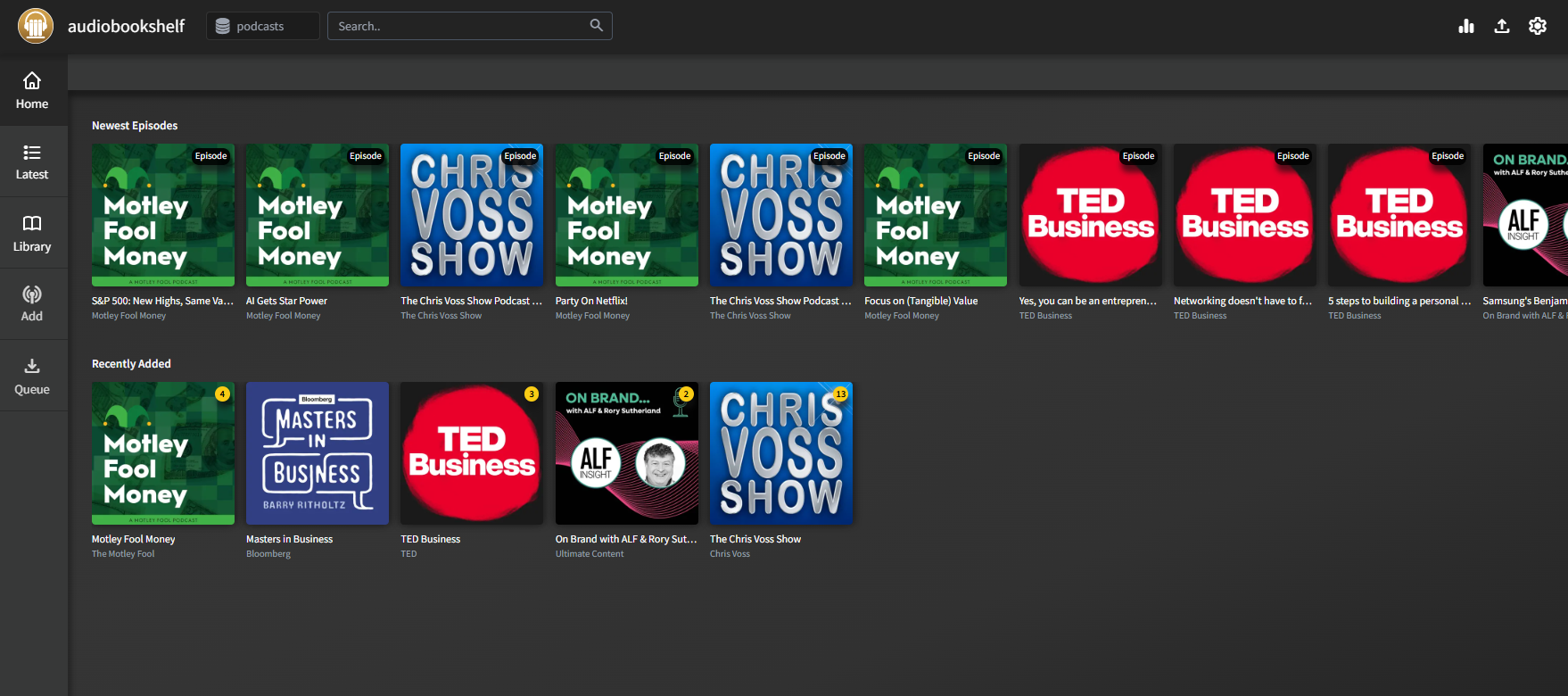
Task: Click 'Networking doesn't have to f...' title
Action: pos(1242,302)
